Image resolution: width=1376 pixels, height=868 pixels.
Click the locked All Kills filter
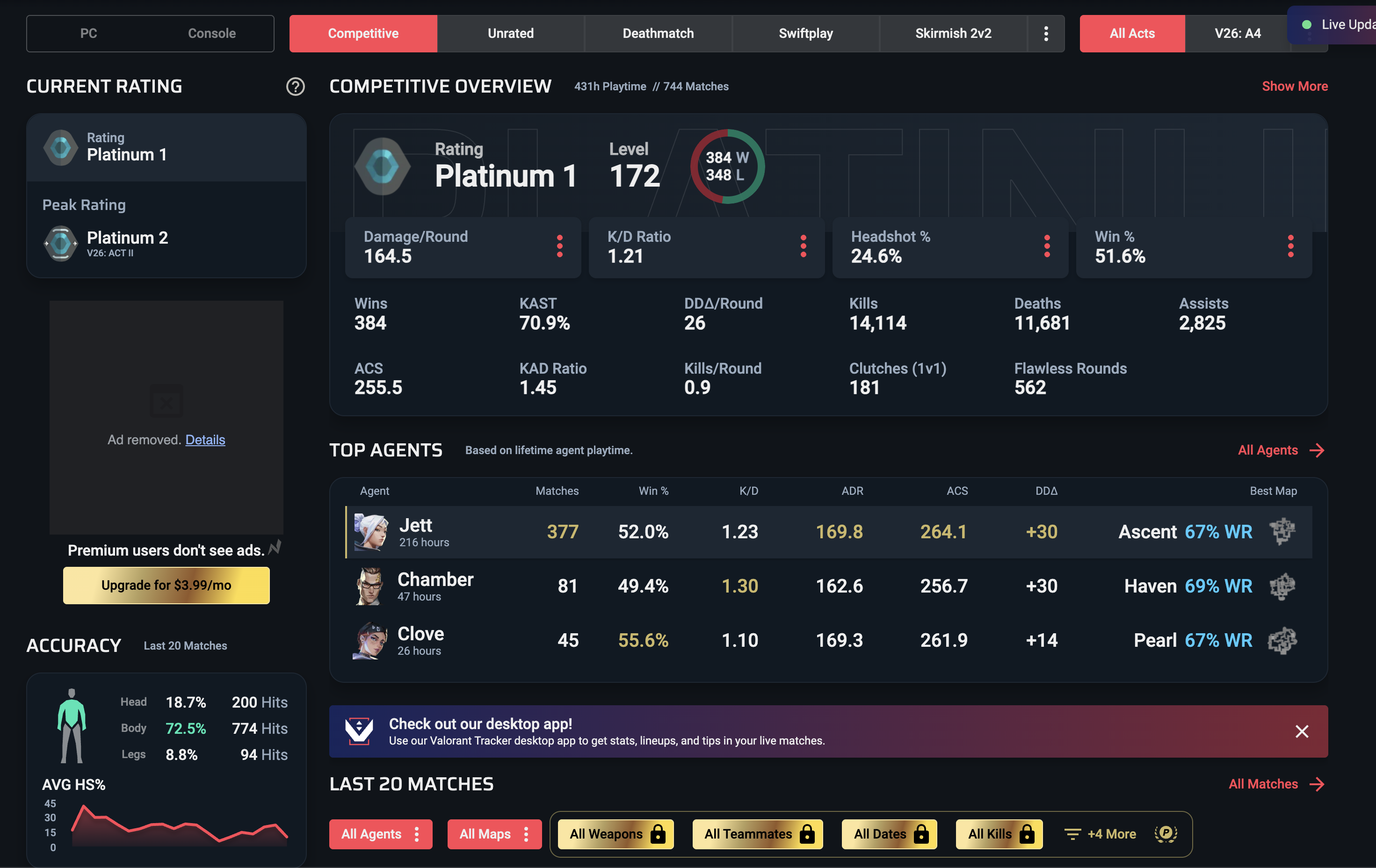(x=999, y=834)
